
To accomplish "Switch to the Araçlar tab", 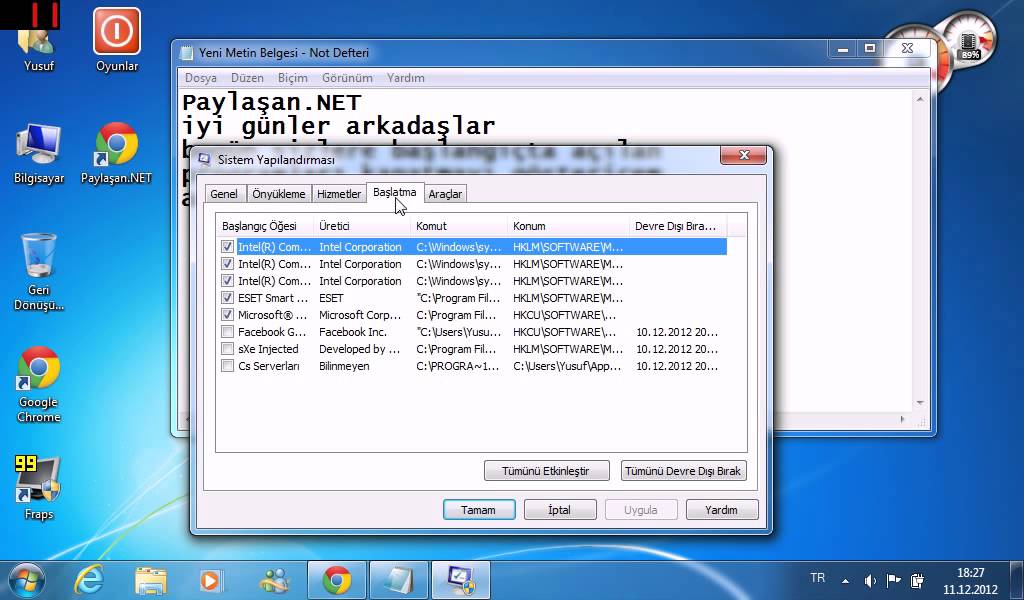I will [x=445, y=194].
